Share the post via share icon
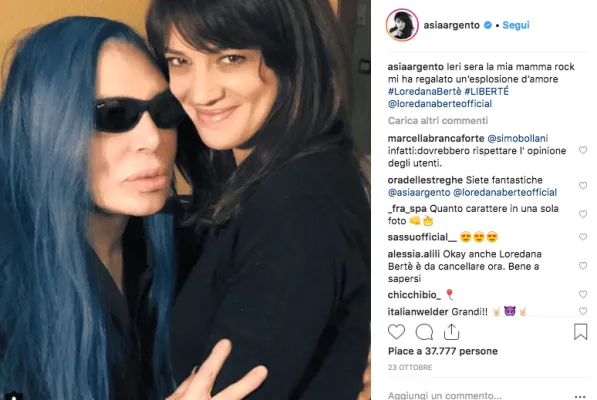597x400 pixels. [452, 332]
